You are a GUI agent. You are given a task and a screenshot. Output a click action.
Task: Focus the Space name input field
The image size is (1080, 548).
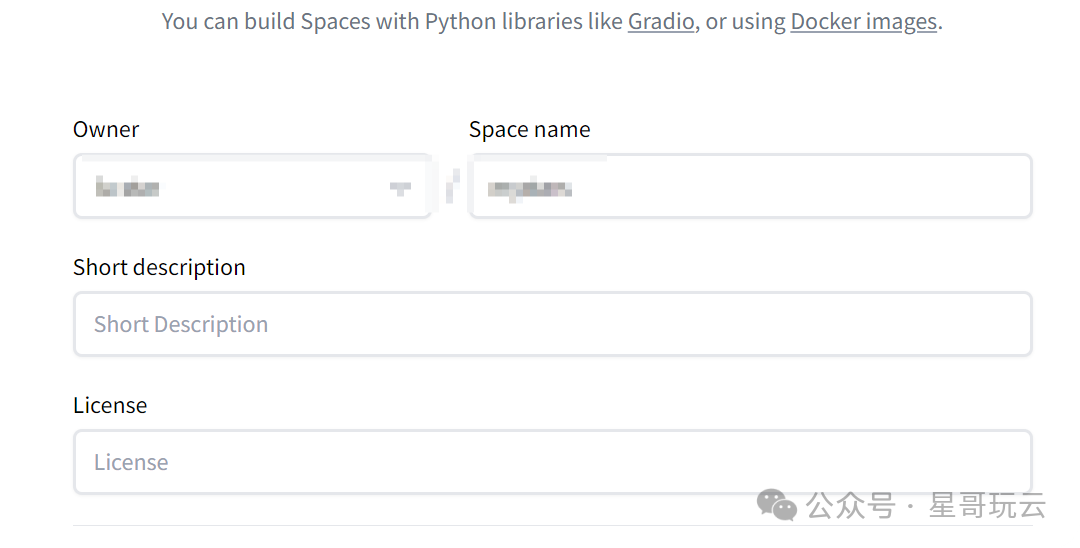click(750, 187)
